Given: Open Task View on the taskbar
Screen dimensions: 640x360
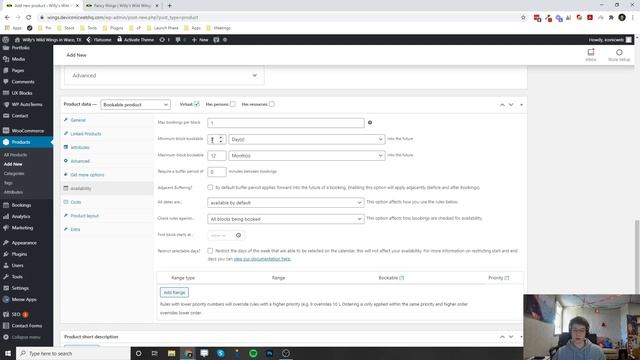Looking at the screenshot, I should coord(155,353).
